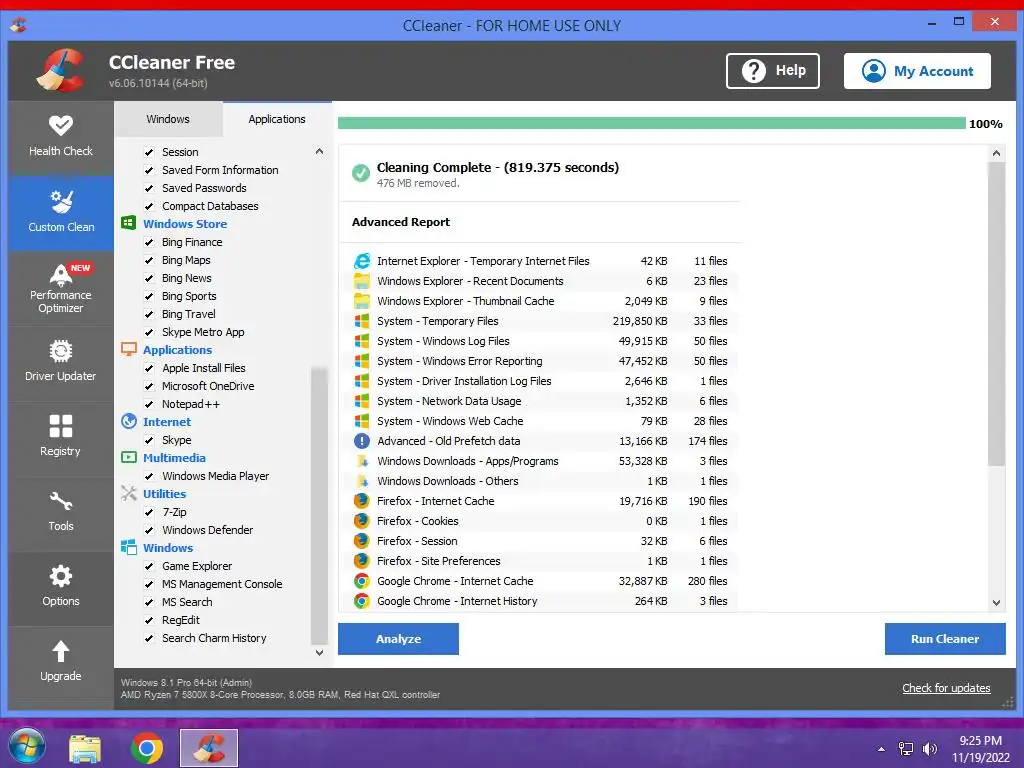The height and width of the screenshot is (768, 1024).
Task: Toggle Microsoft OneDrive checkbox
Action: click(149, 386)
